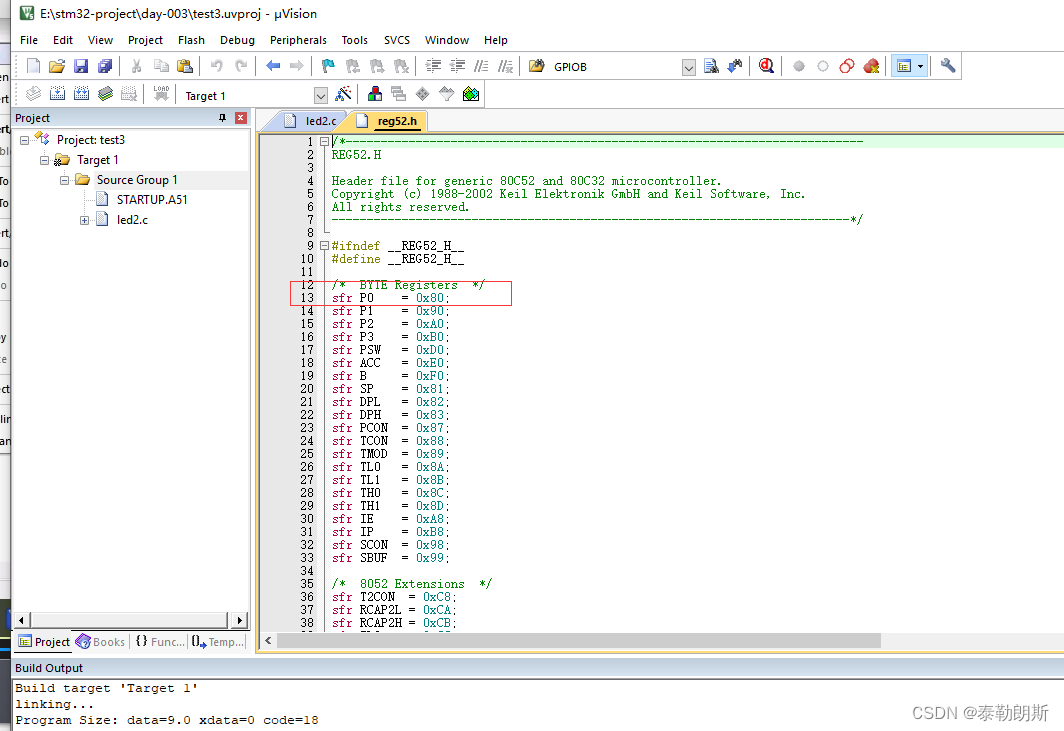Open Pack Installer icon
Image resolution: width=1064 pixels, height=731 pixels.
coord(471,94)
